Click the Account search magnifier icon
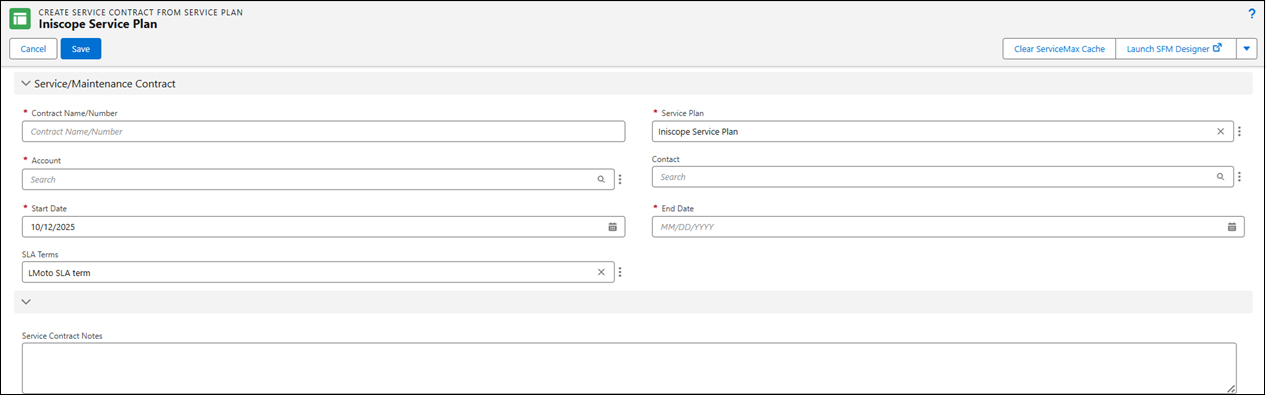Viewport: 1266px width, 396px height. pos(601,179)
